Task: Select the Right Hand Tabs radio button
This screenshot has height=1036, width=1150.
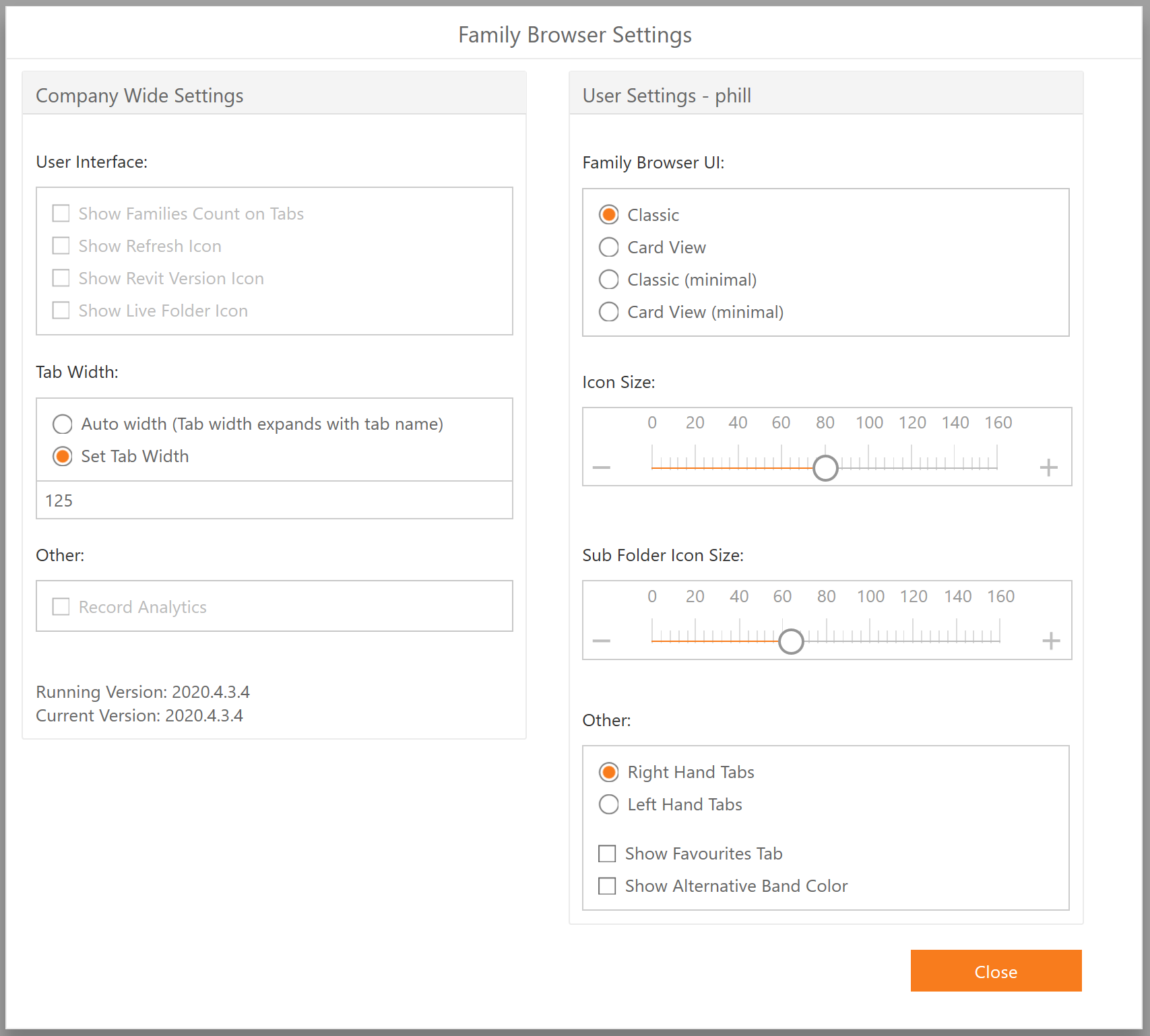Action: click(x=609, y=772)
